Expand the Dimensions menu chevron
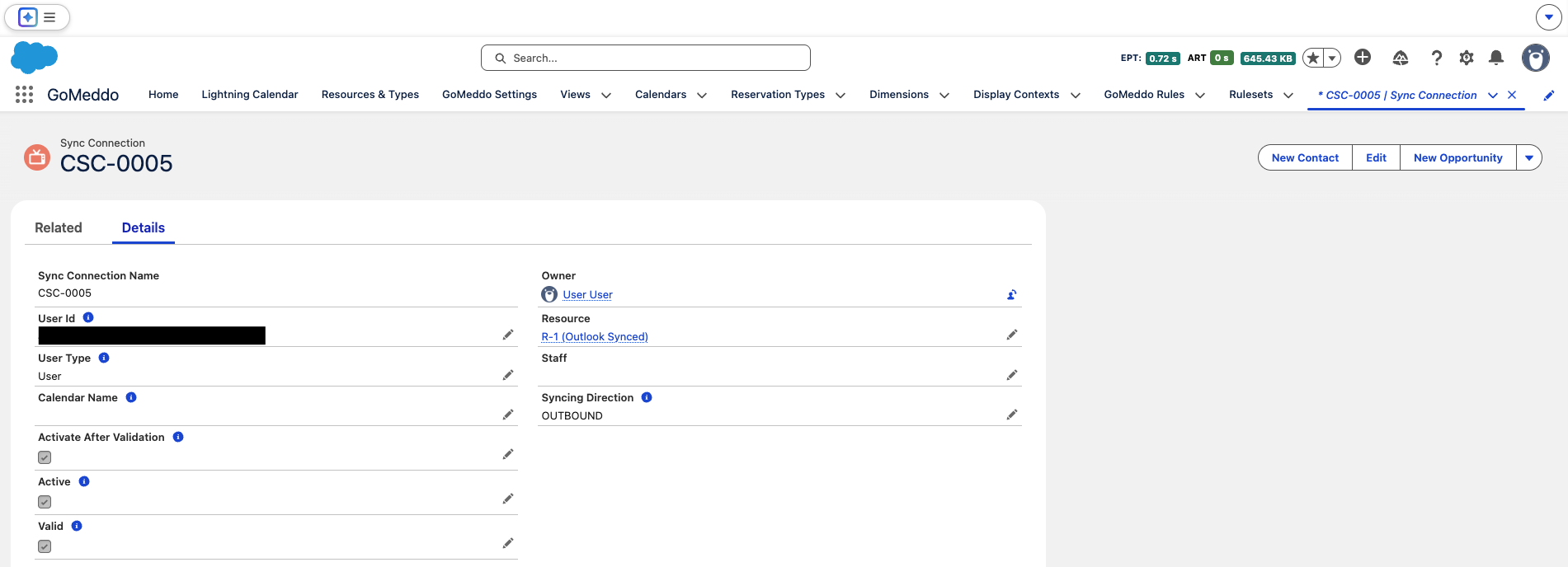Viewport: 1568px width, 567px height. point(944,96)
